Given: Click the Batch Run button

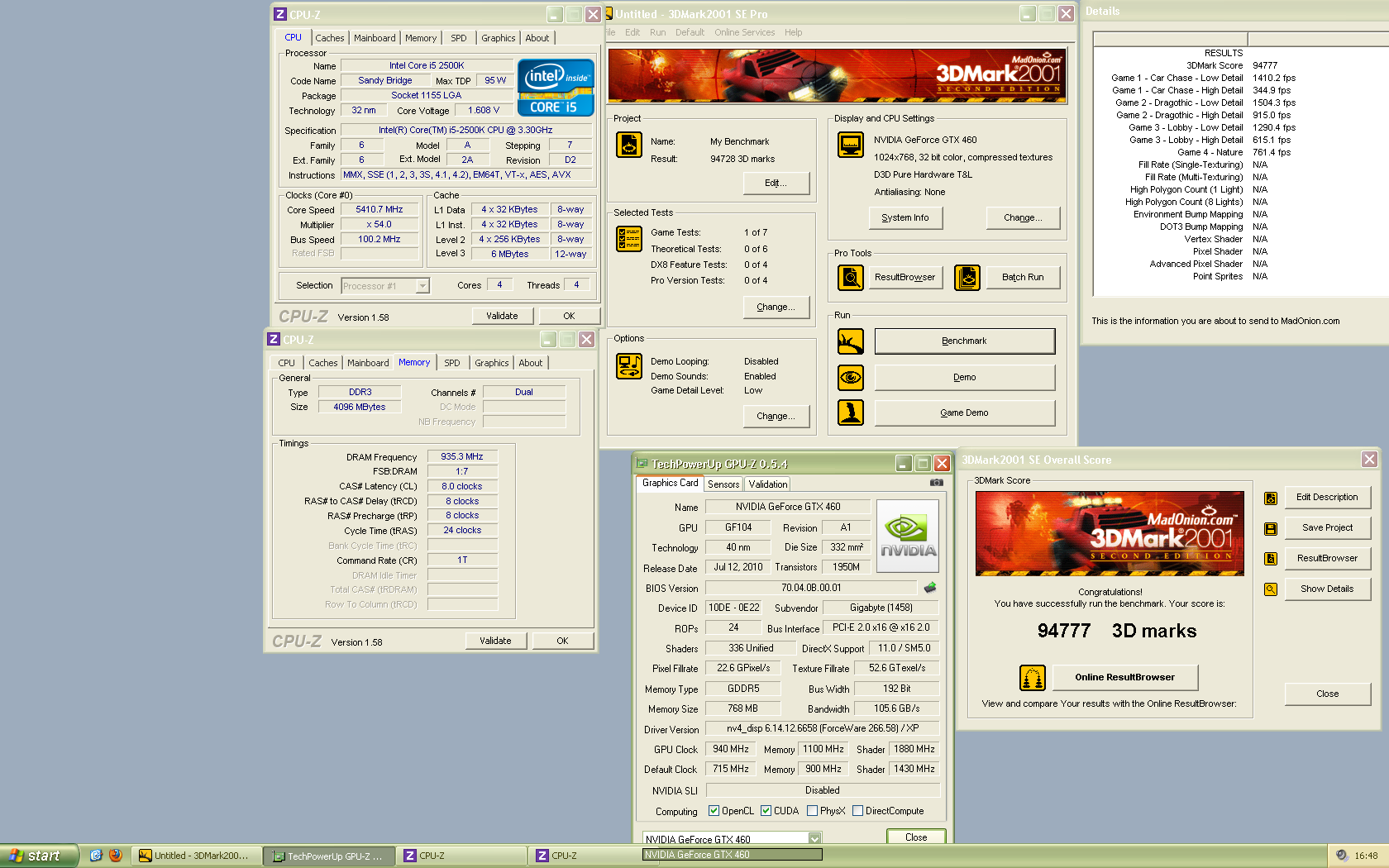Looking at the screenshot, I should [1023, 278].
